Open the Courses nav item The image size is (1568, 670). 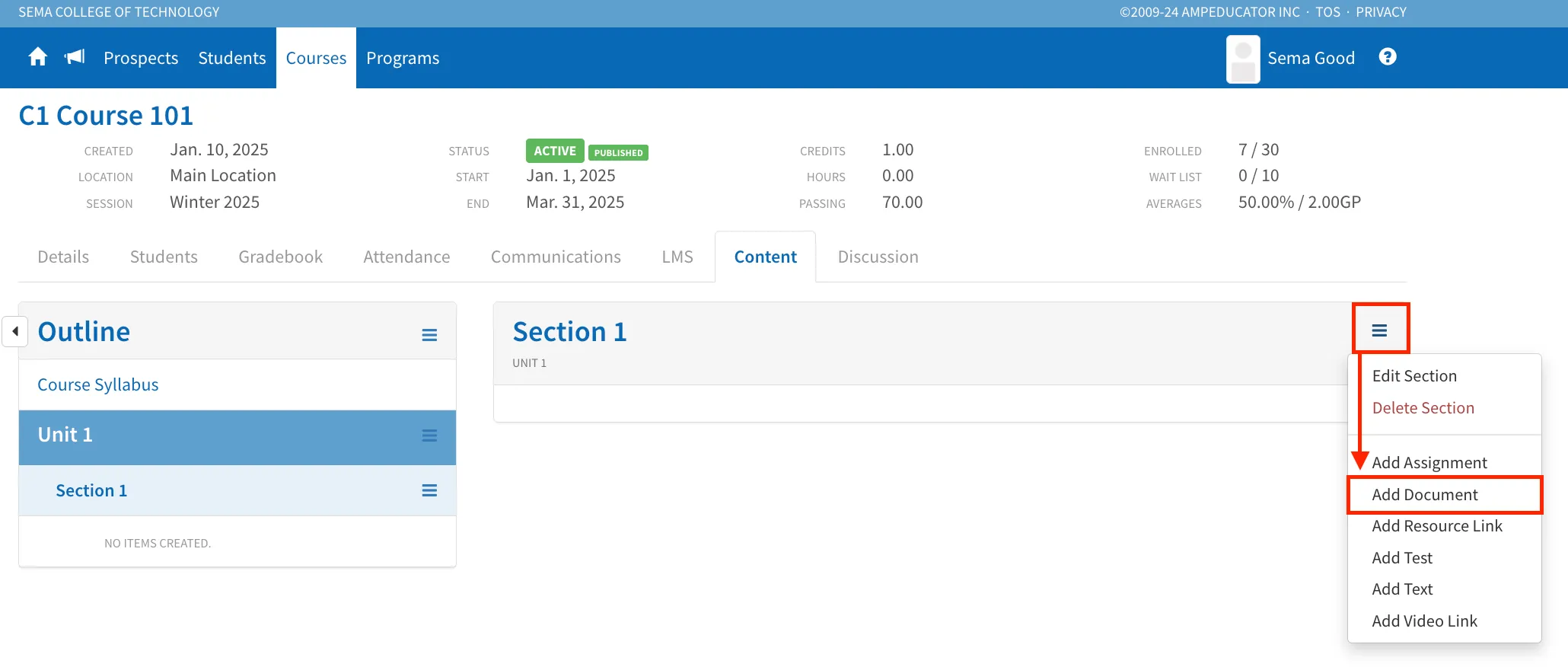point(316,58)
